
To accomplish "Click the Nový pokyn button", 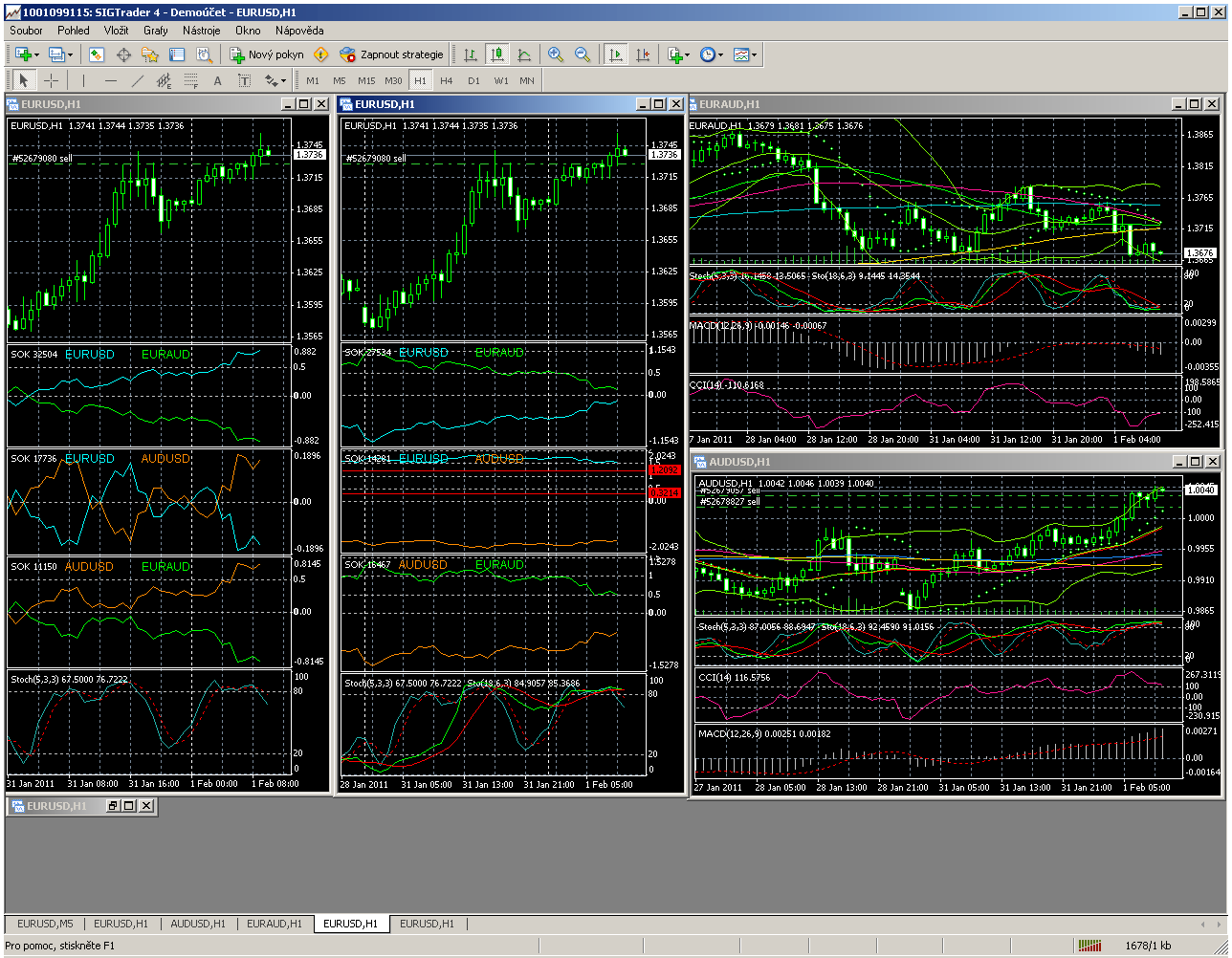I will click(x=267, y=54).
